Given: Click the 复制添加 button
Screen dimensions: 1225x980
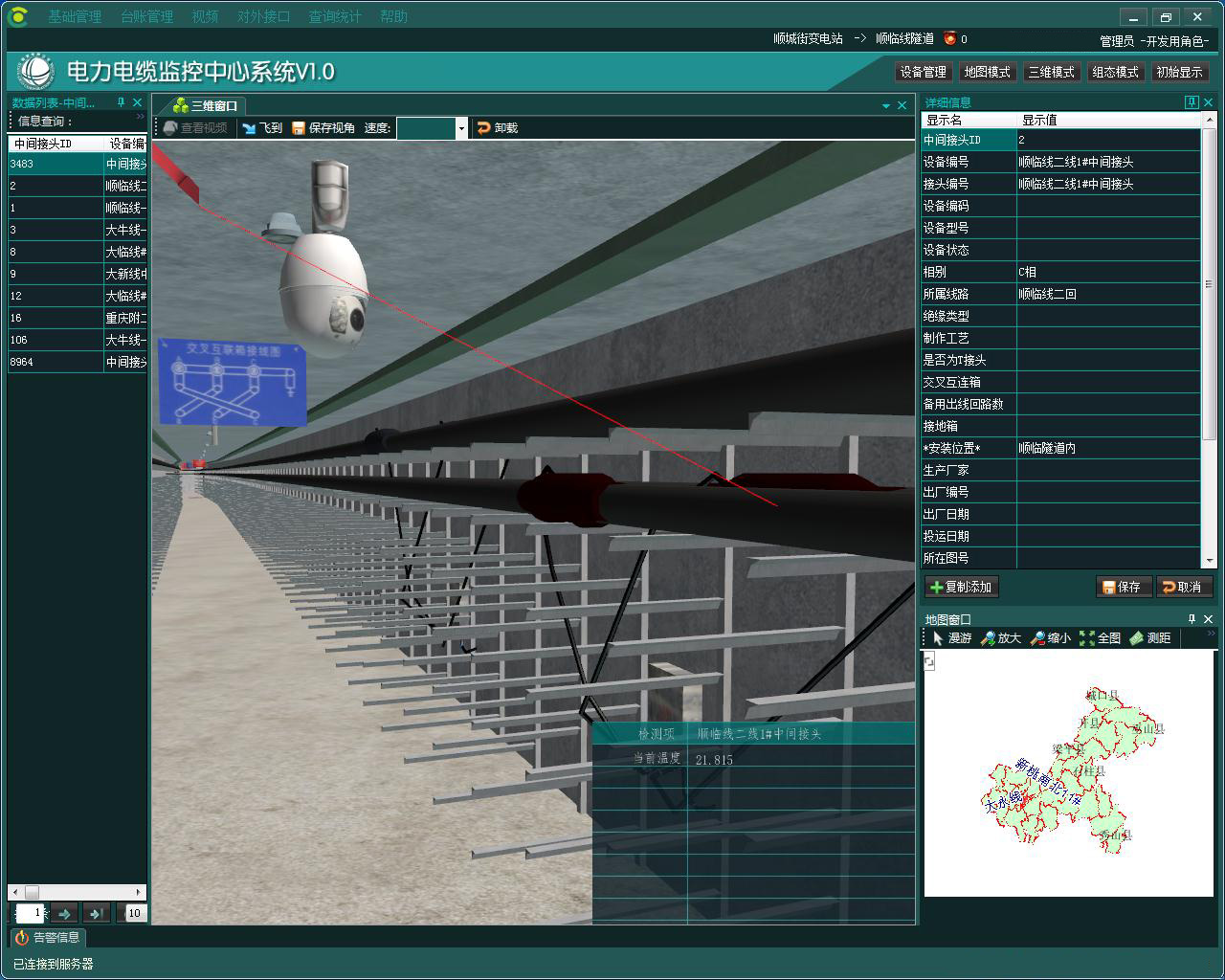Looking at the screenshot, I should tap(961, 587).
